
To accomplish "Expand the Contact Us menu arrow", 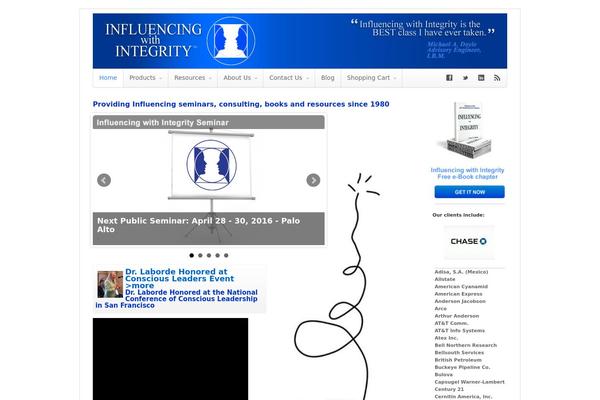I will coord(307,78).
